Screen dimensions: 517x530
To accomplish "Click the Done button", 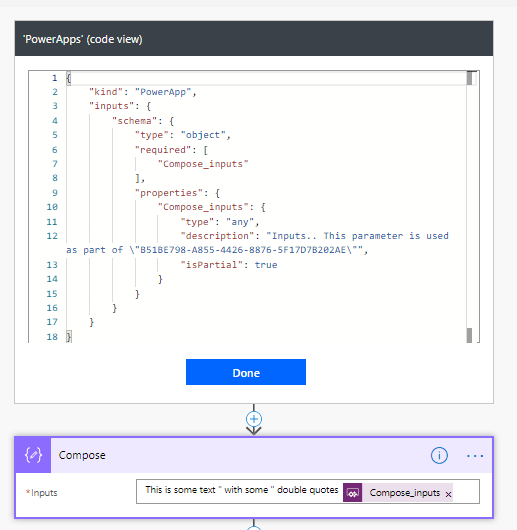I will 246,372.
